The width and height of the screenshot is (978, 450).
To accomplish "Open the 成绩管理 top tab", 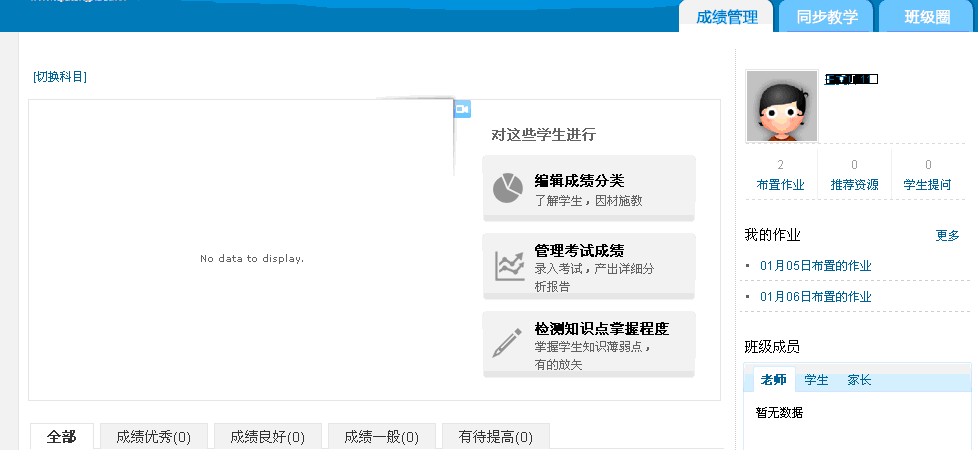I will (x=726, y=17).
